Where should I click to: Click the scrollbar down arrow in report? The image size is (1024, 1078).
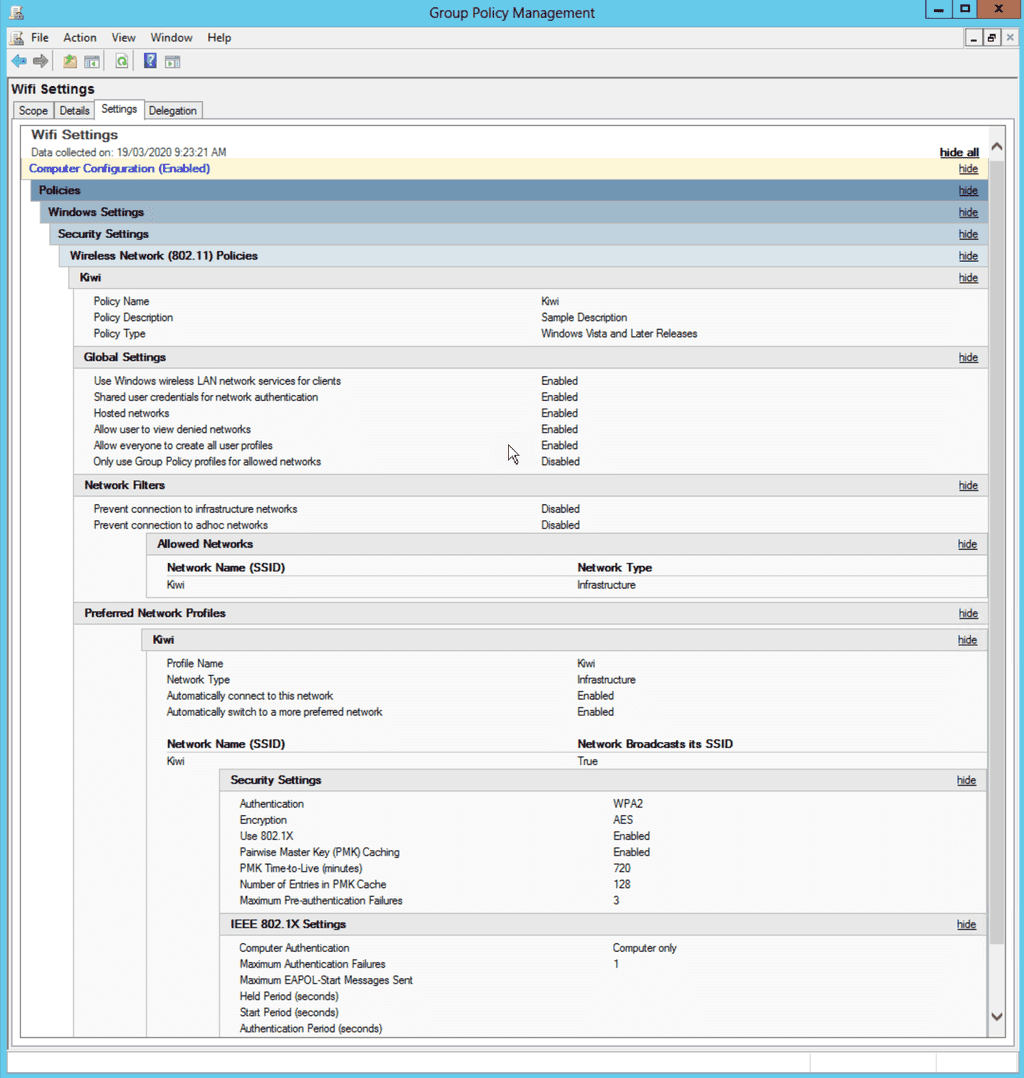point(996,1017)
